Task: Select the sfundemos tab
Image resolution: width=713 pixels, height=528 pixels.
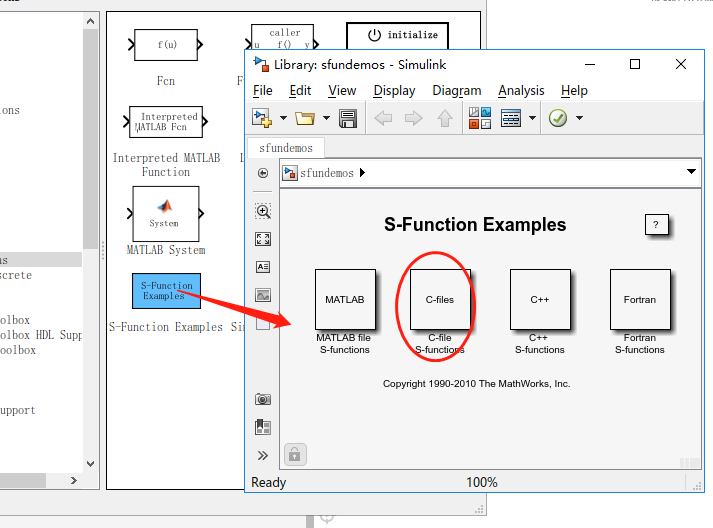Action: pyautogui.click(x=286, y=148)
